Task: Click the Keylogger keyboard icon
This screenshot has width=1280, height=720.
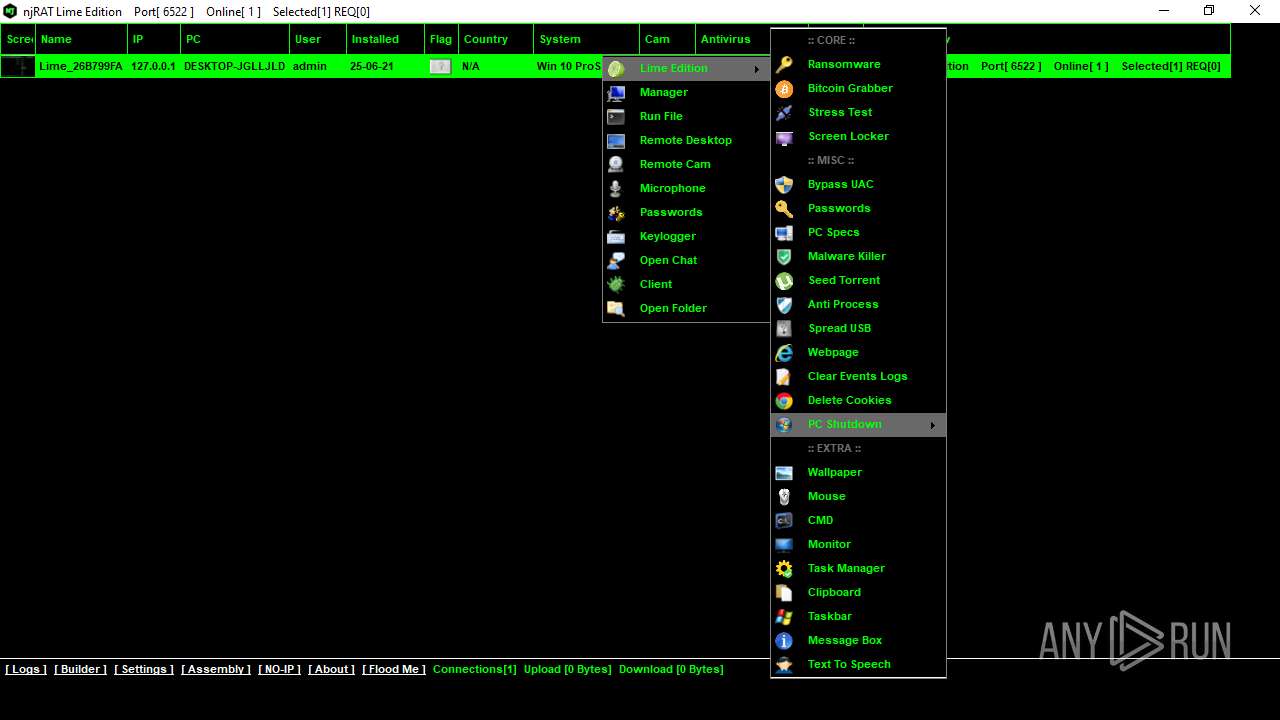Action: click(616, 236)
